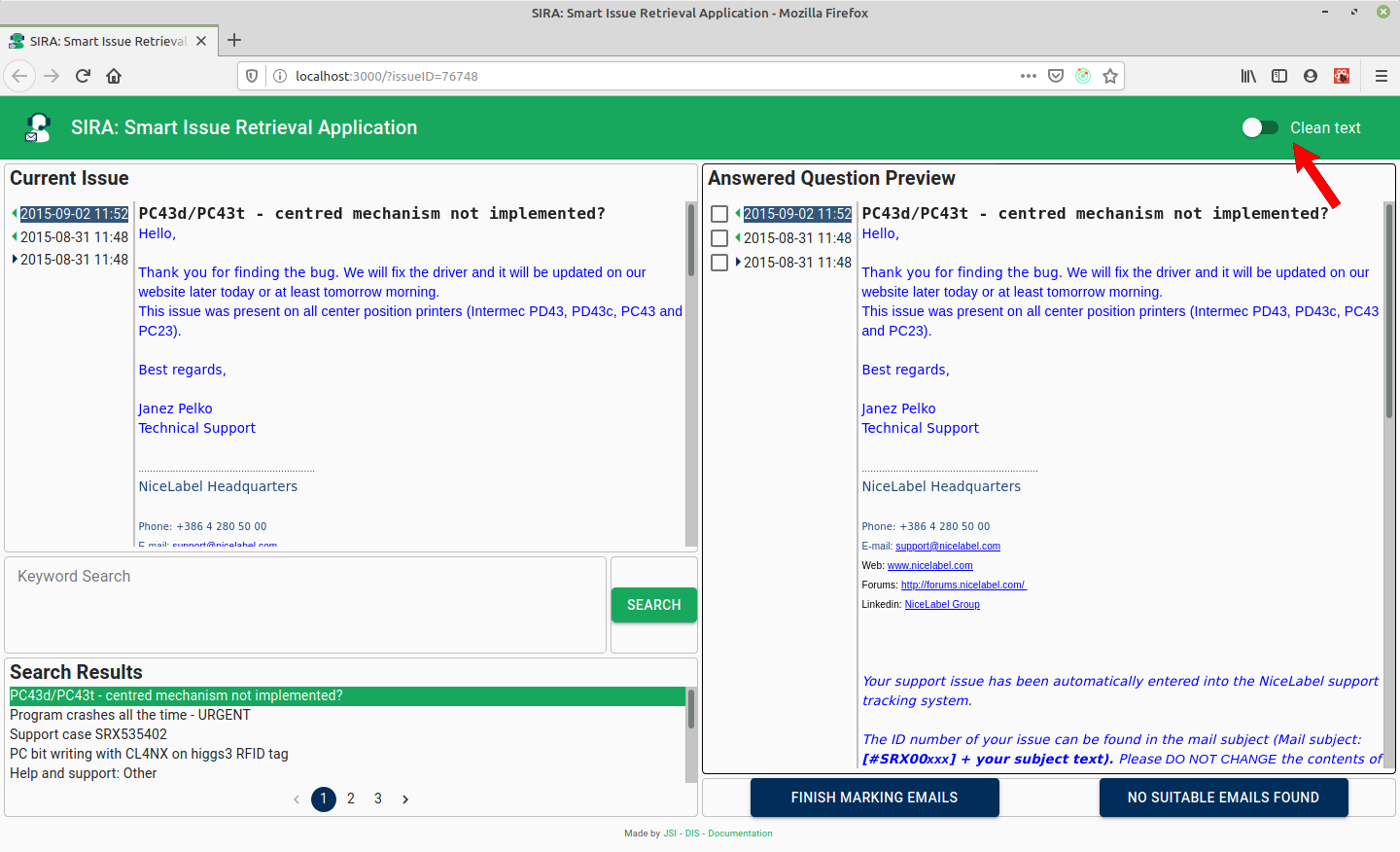Open the Firefox hamburger menu

point(1381,75)
